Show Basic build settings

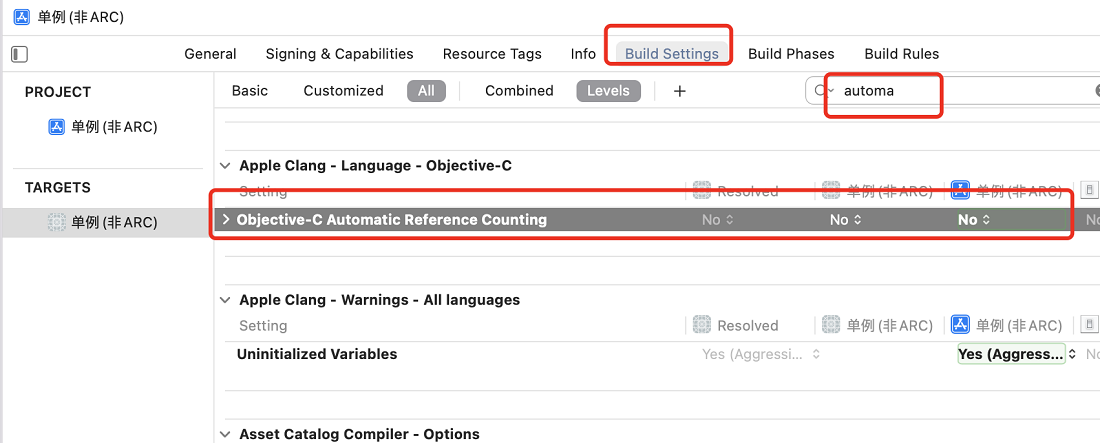pyautogui.click(x=250, y=91)
